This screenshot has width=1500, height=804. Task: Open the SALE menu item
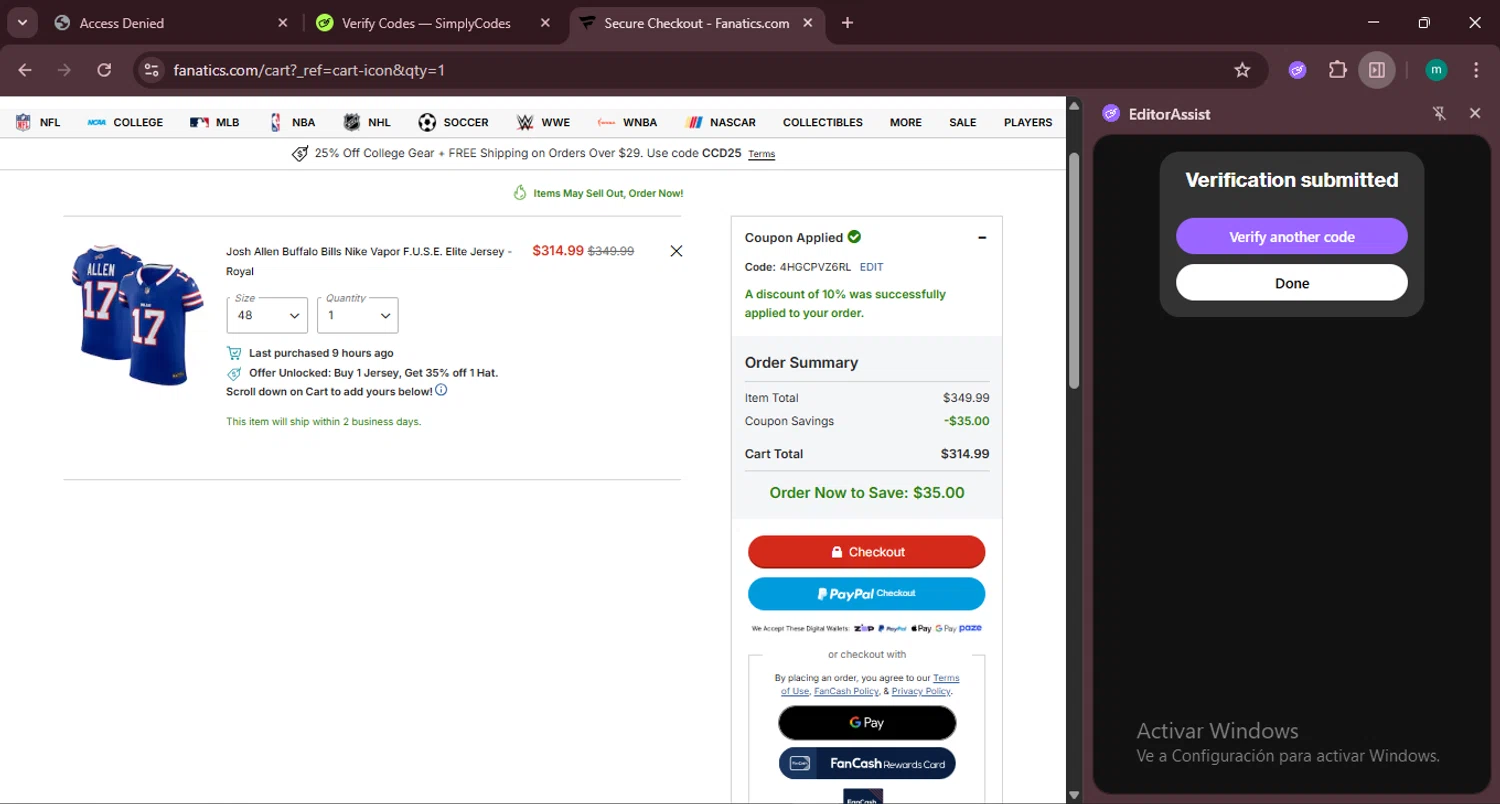962,122
